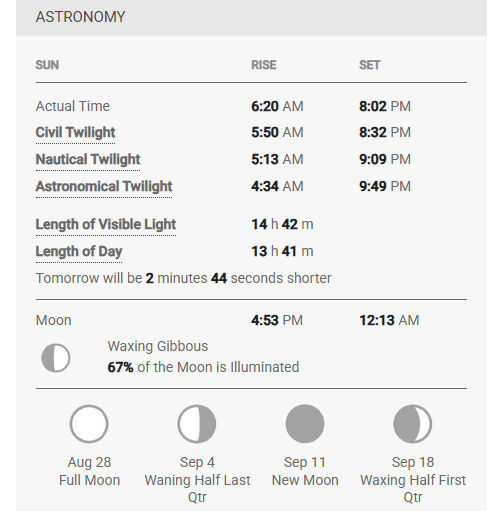Open the Civil Twilight definition link

(x=75, y=132)
